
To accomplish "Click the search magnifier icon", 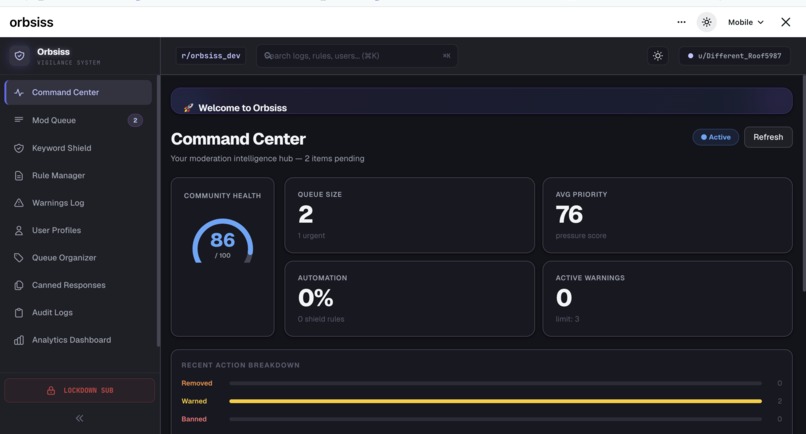I will coord(268,56).
